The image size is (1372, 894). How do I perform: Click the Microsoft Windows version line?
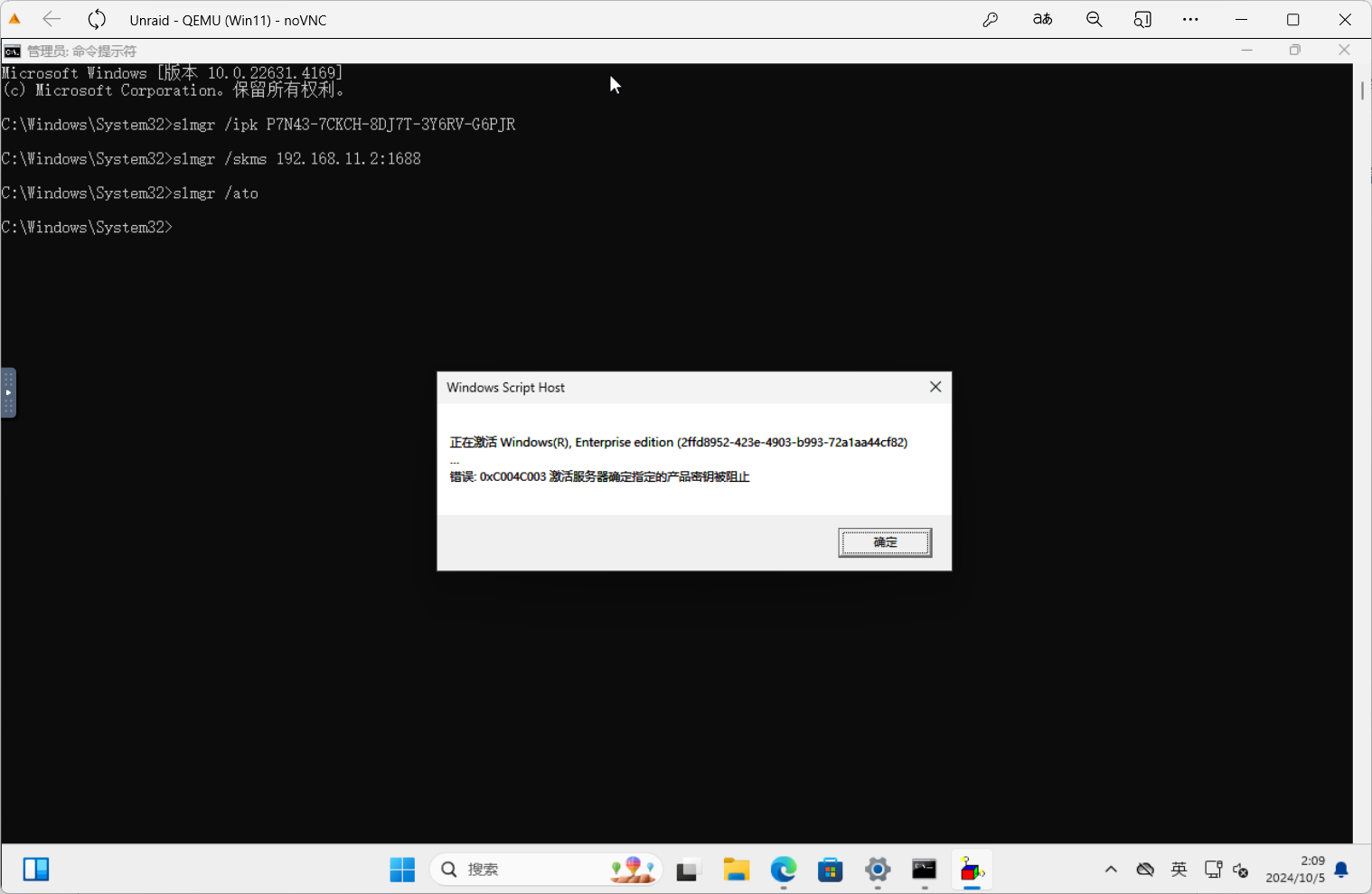[x=173, y=72]
